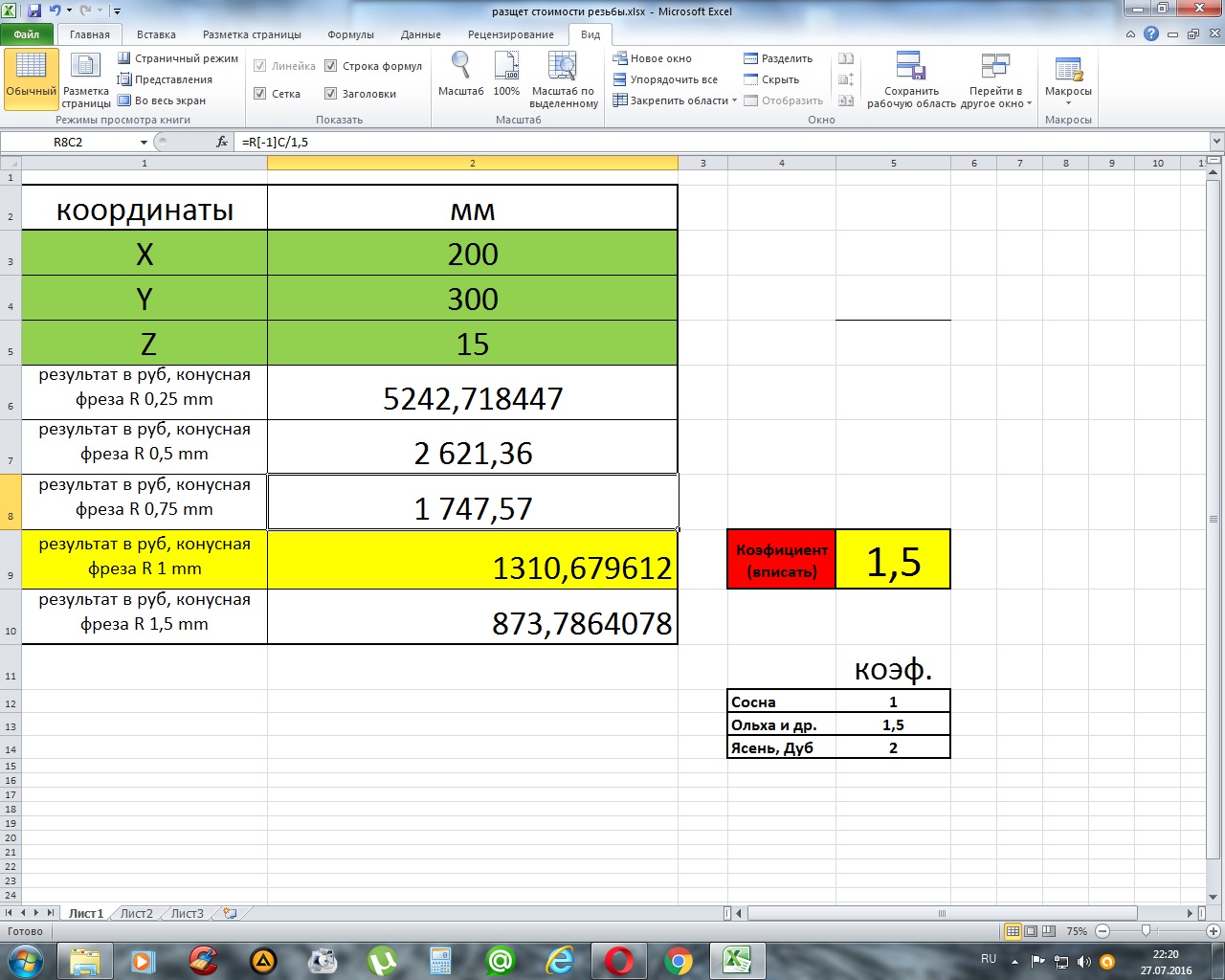The image size is (1225, 980).
Task: Open Excel Help with the question mark icon
Action: 1151,33
